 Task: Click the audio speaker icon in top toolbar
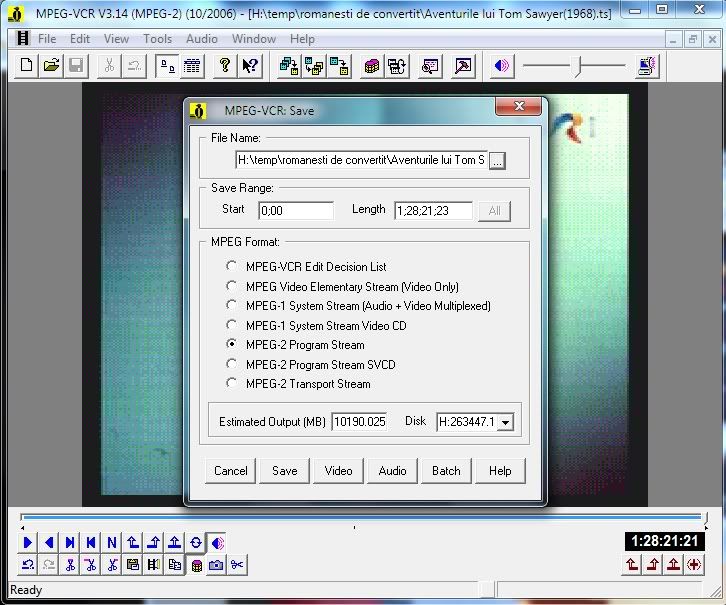click(x=501, y=66)
